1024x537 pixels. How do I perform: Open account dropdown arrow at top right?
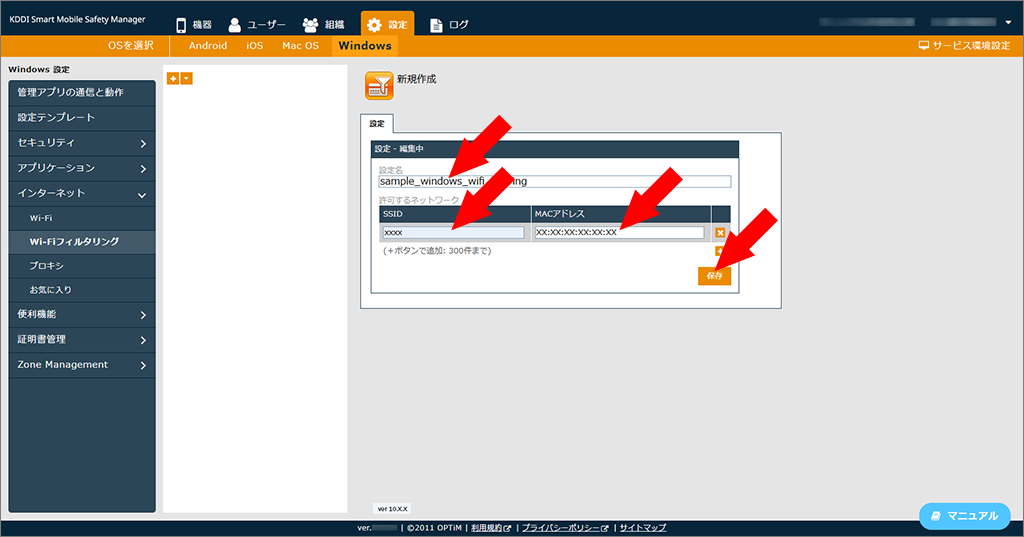coord(1008,22)
